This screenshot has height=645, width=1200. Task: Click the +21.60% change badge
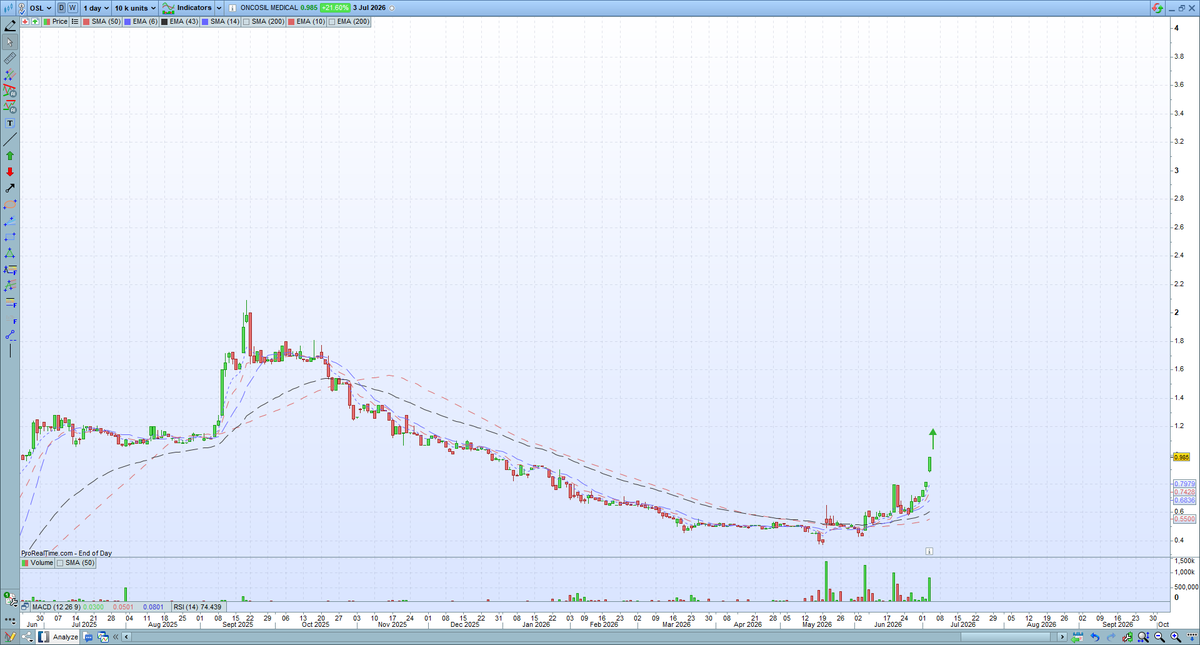[335, 7]
